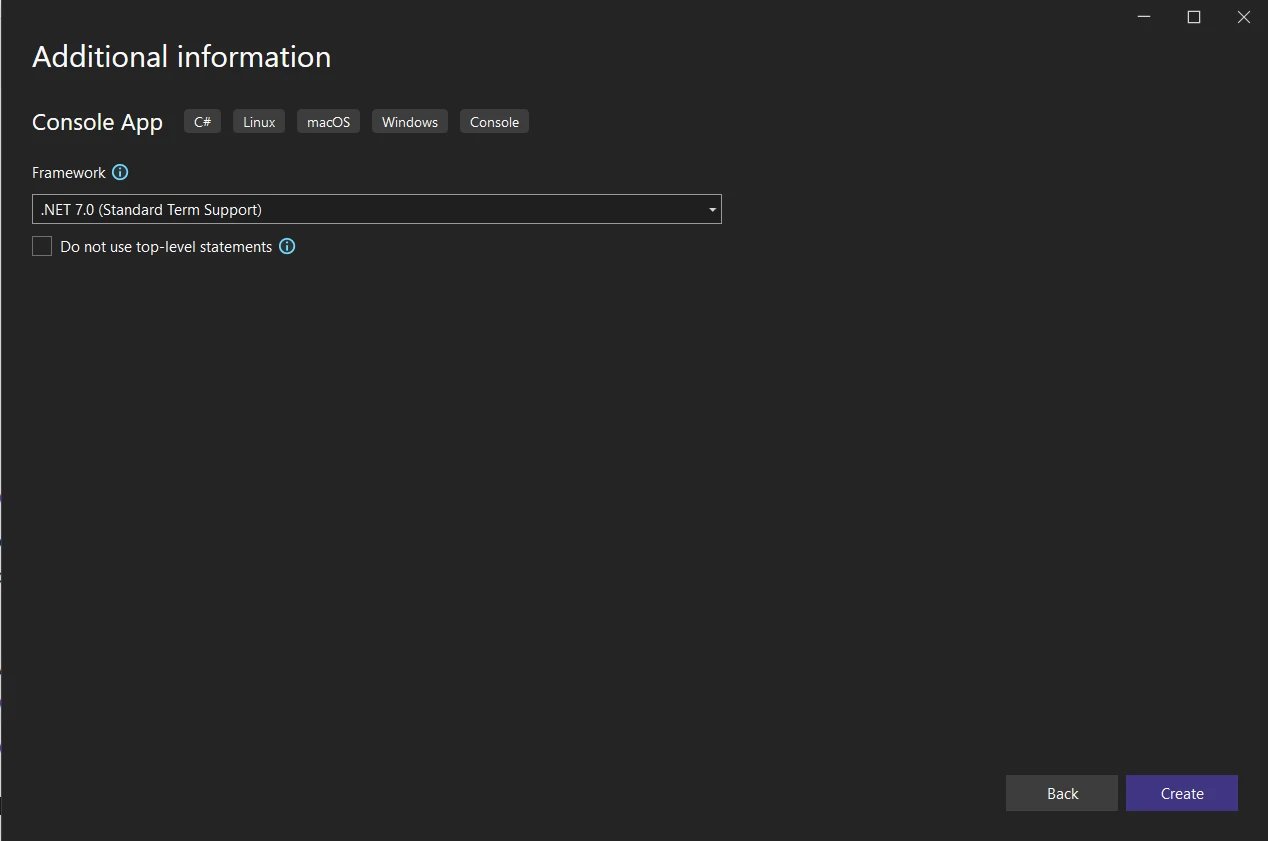
Task: Click the info icon beside Framework
Action: coord(120,172)
